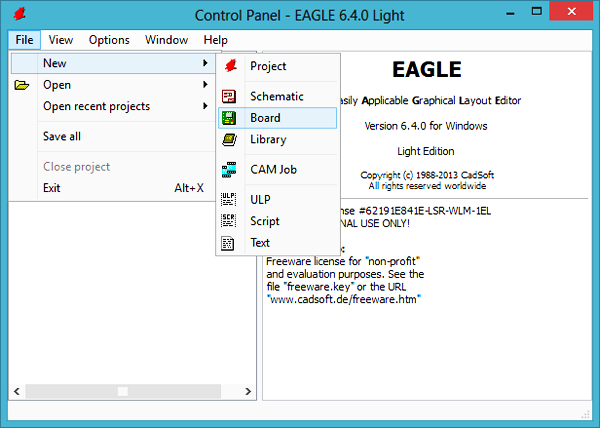
Task: Click the CAM Job icon
Action: 229,170
